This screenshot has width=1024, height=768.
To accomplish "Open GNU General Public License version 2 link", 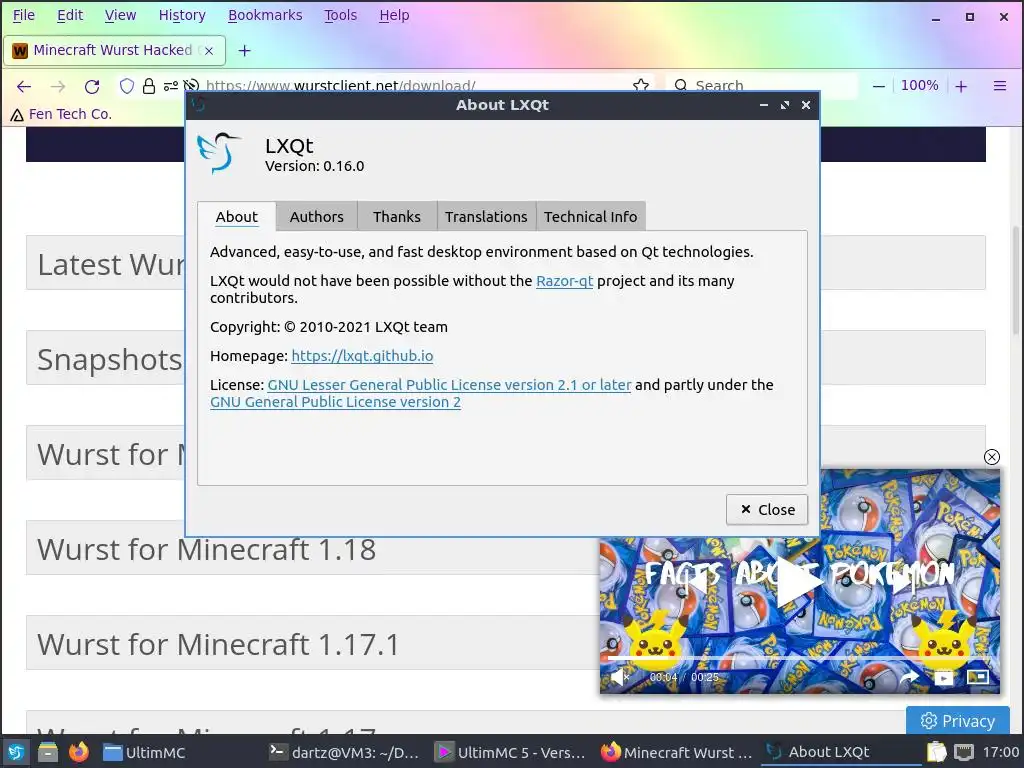I will coord(335,402).
